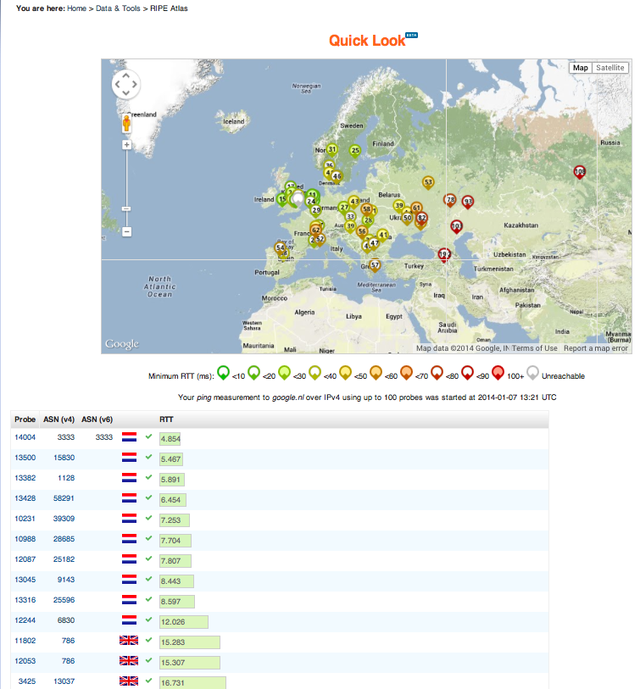
Task: Open probe 10231 link
Action: (x=25, y=519)
